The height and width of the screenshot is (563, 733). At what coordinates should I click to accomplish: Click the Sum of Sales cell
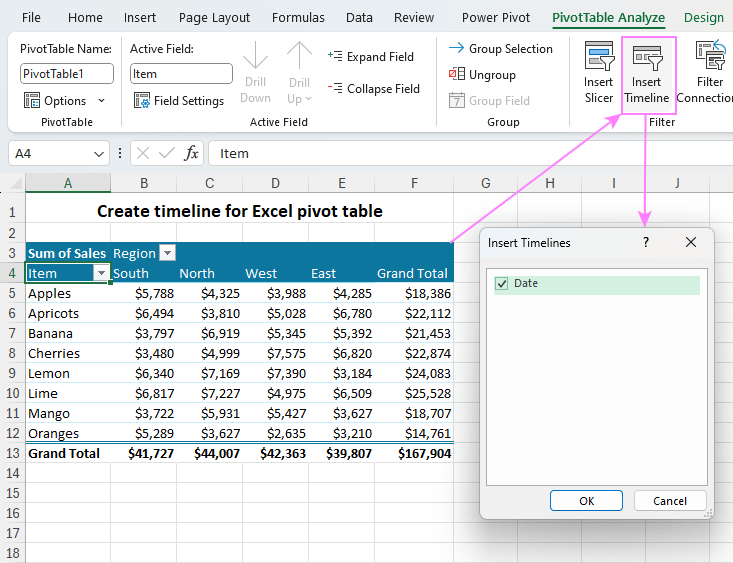click(x=68, y=253)
